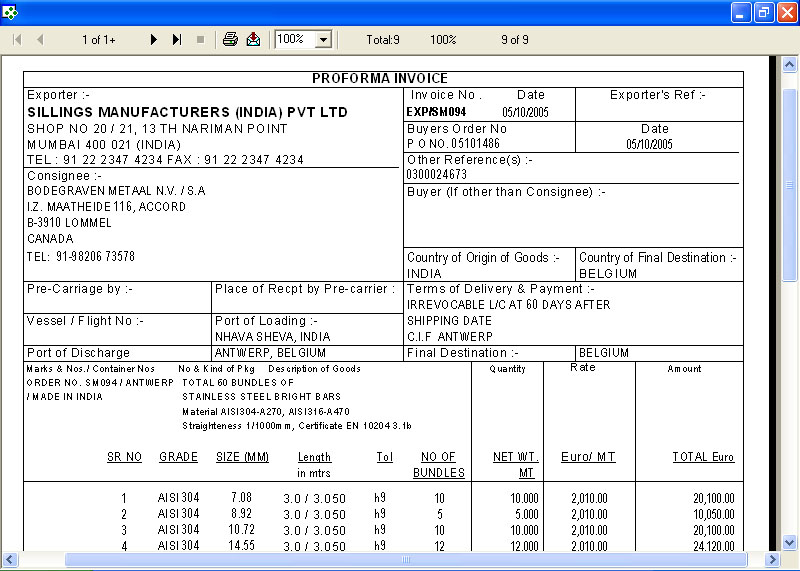This screenshot has width=800, height=571.
Task: Click 'Straighteness 1/1000mm' certificate line
Action: tap(297, 426)
